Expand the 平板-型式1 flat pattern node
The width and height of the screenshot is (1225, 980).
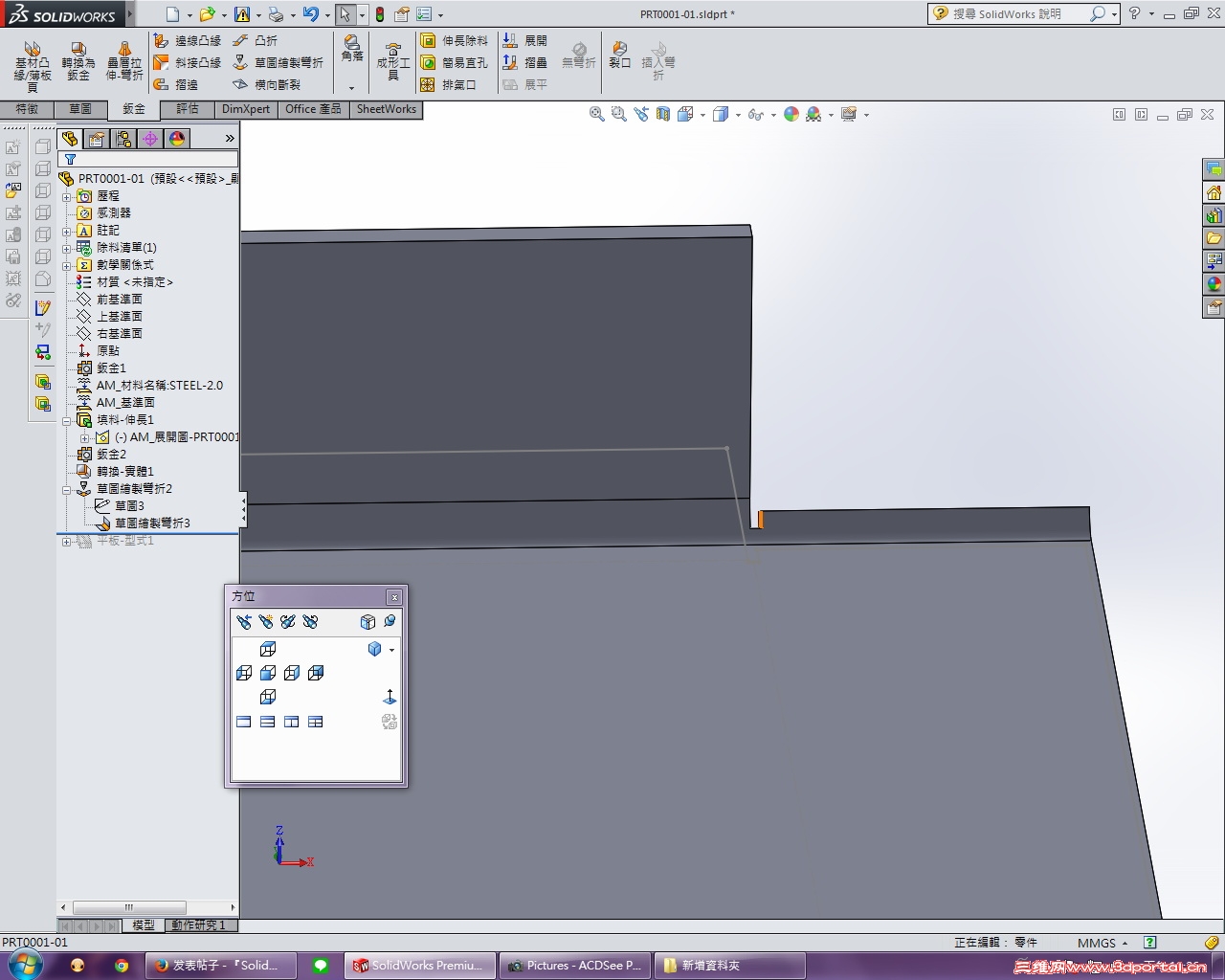point(67,542)
